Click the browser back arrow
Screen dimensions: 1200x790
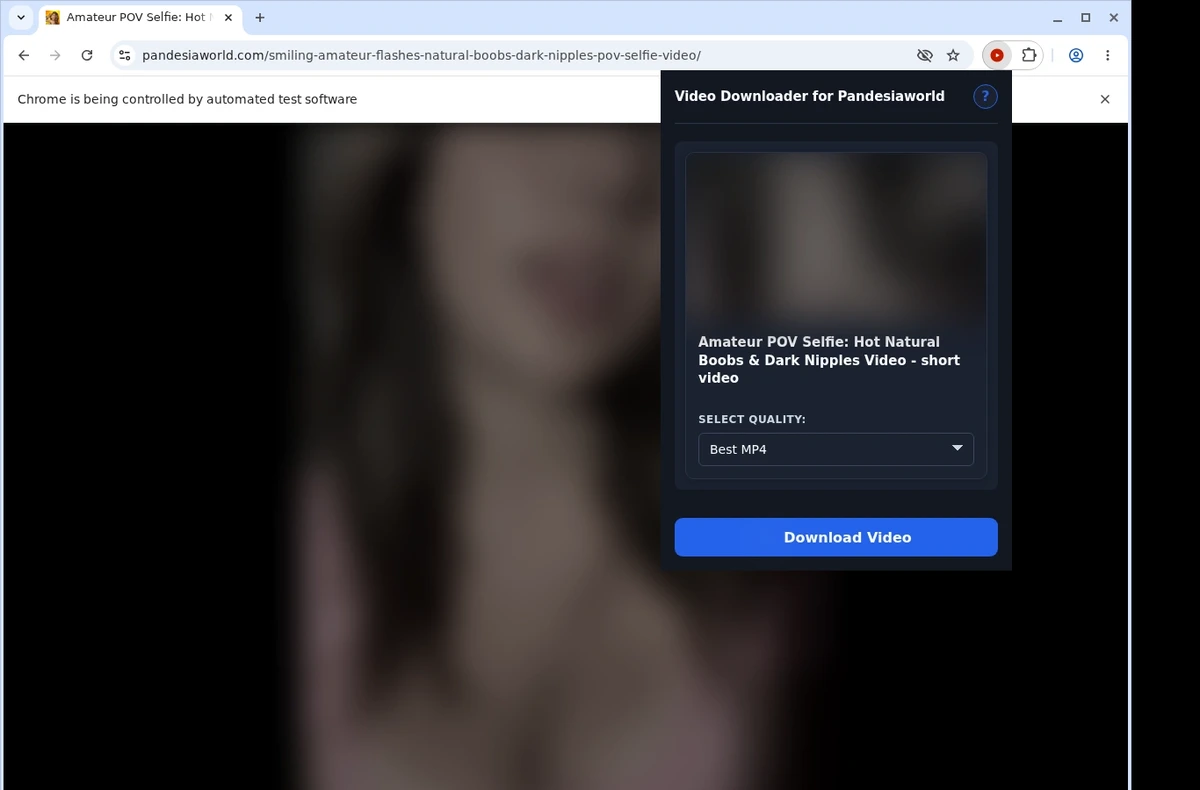24,56
